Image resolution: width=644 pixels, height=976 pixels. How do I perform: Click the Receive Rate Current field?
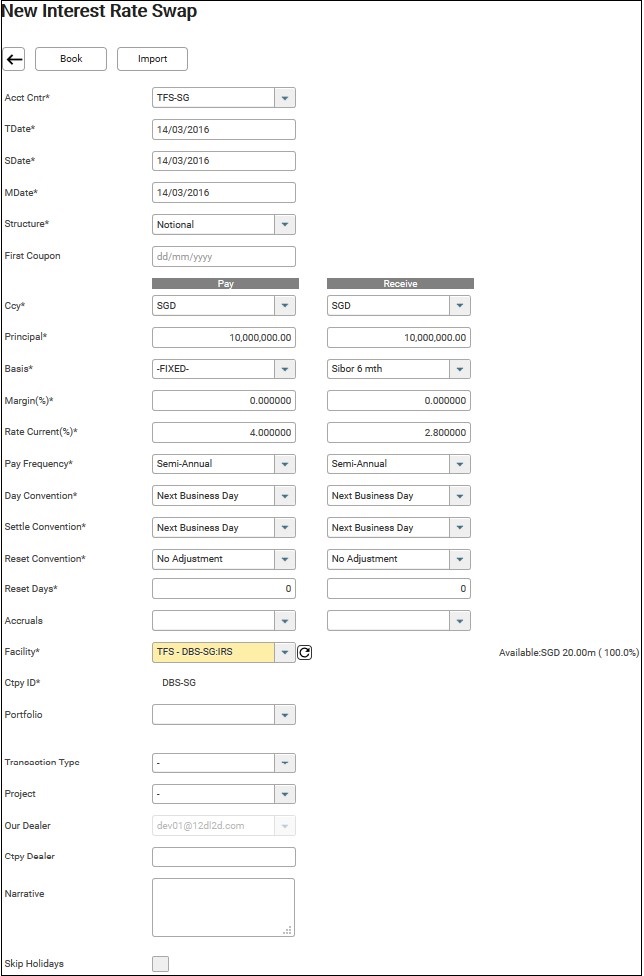[398, 433]
